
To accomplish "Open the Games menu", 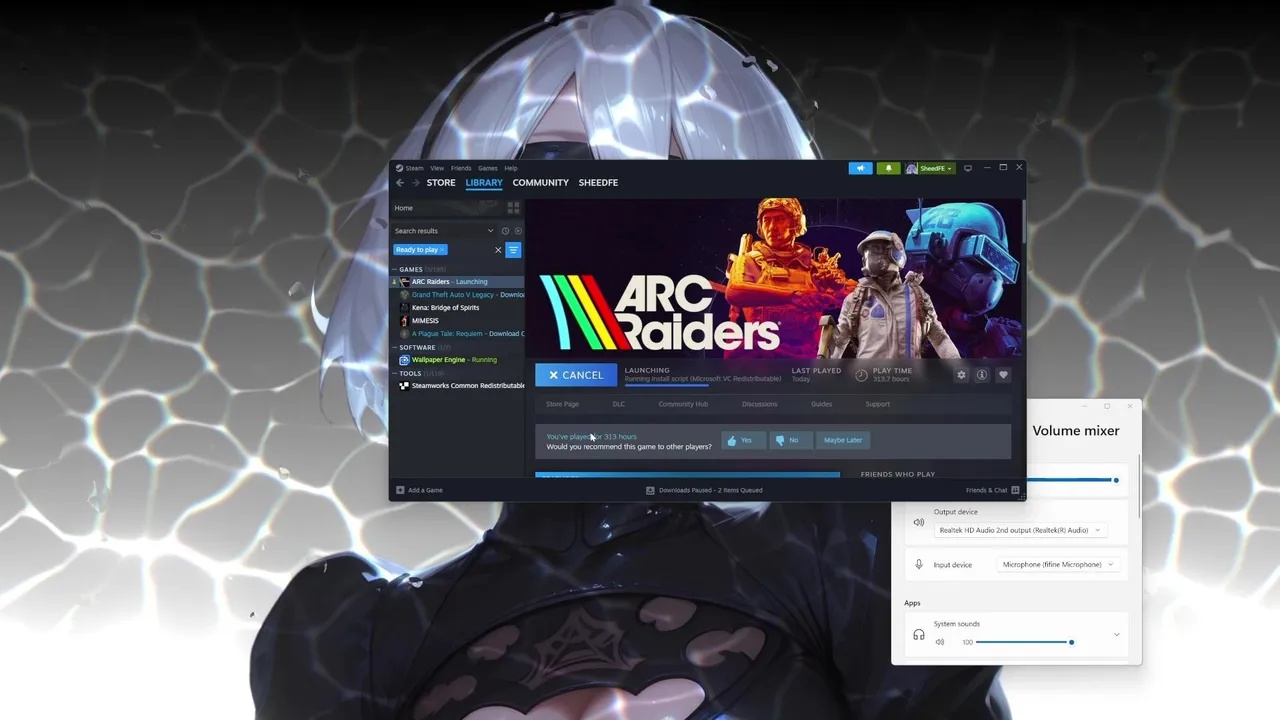I will [x=488, y=168].
